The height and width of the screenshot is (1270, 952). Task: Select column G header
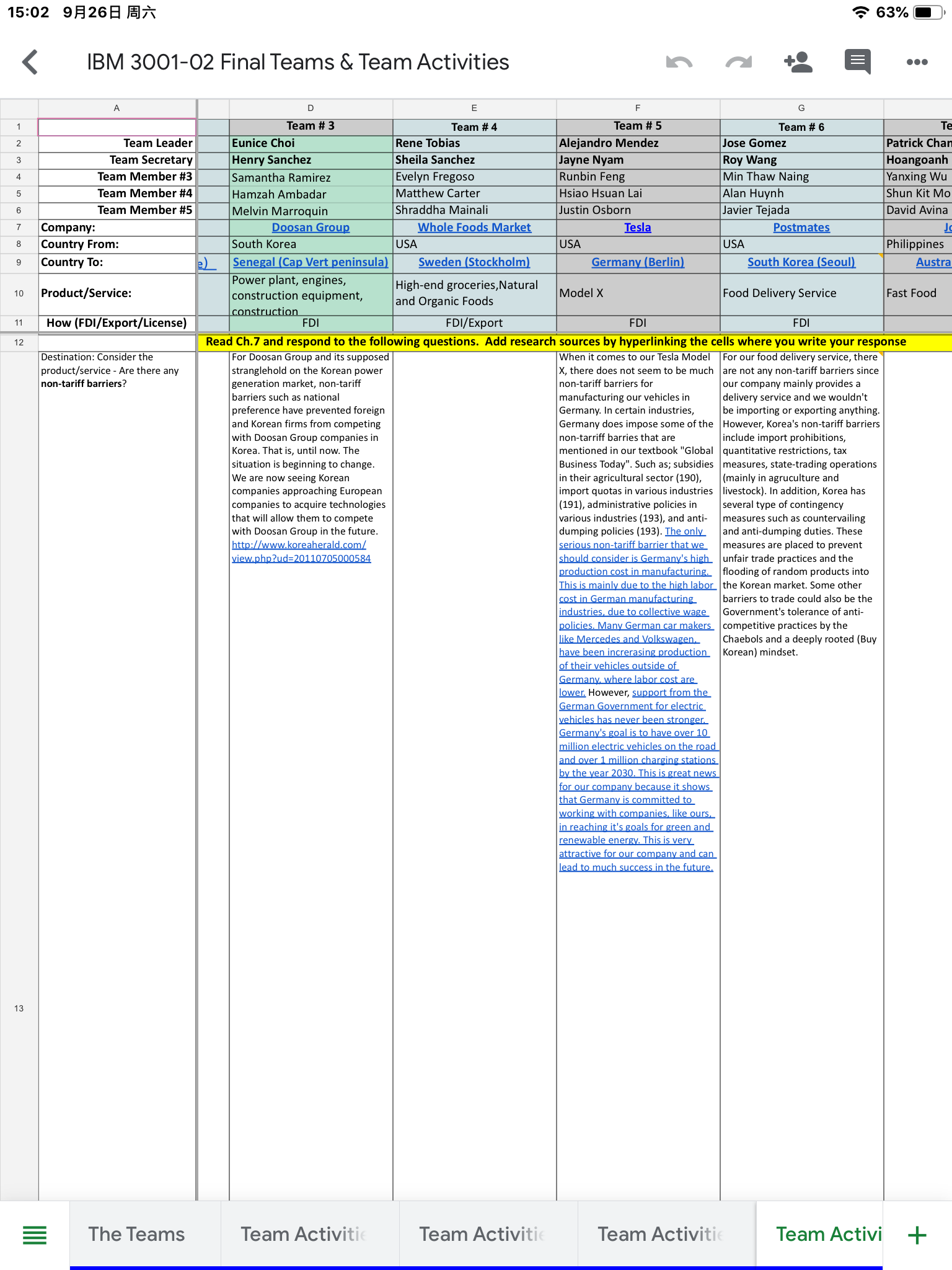(801, 109)
